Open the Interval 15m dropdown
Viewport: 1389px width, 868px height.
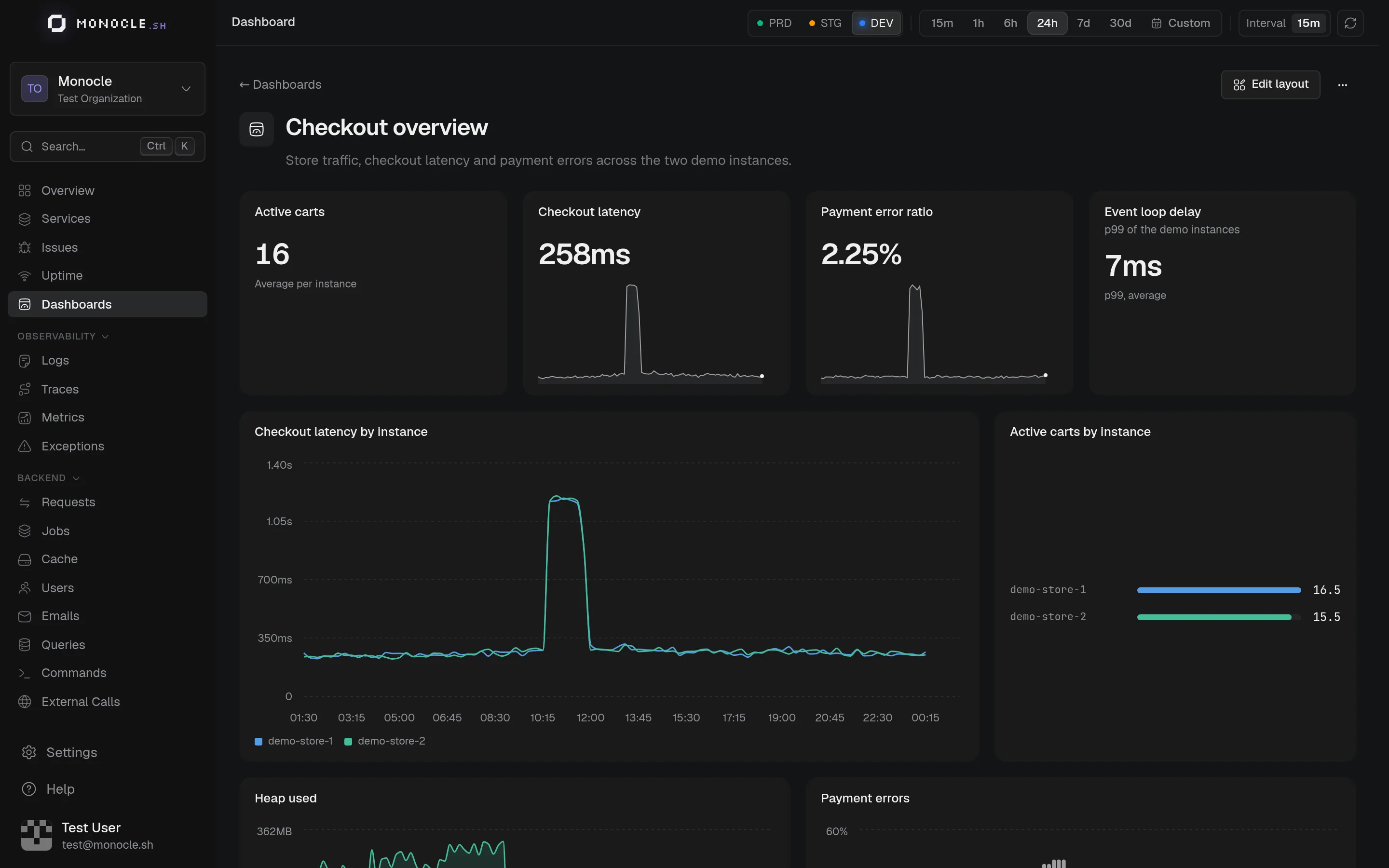1283,23
